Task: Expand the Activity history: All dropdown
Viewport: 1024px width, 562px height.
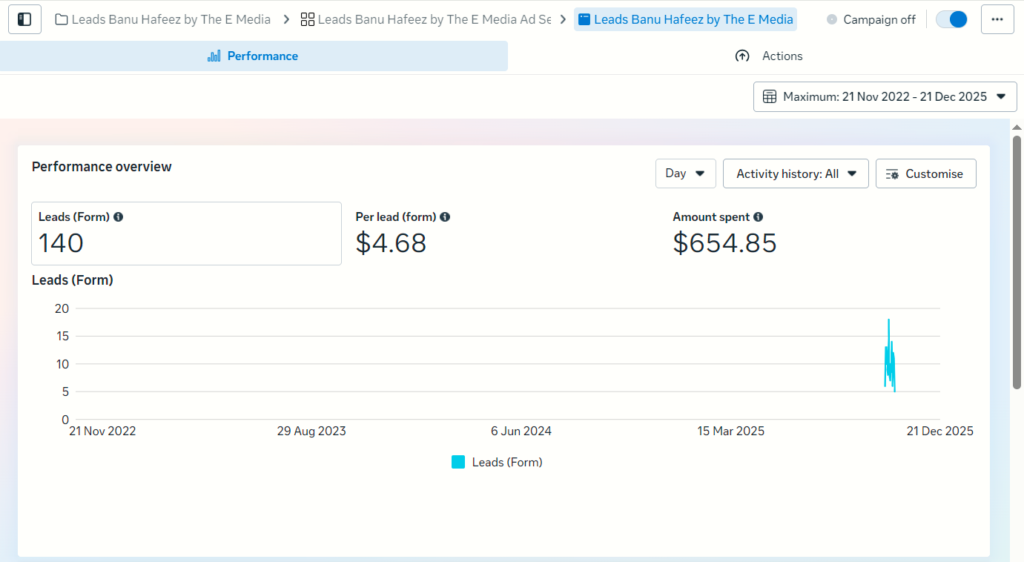Action: 795,174
